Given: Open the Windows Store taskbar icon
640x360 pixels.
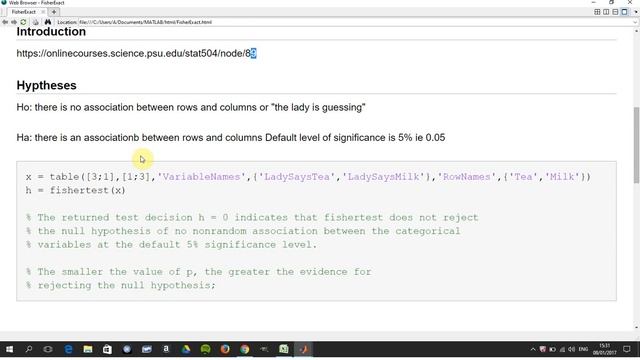Looking at the screenshot, I should pyautogui.click(x=107, y=349).
